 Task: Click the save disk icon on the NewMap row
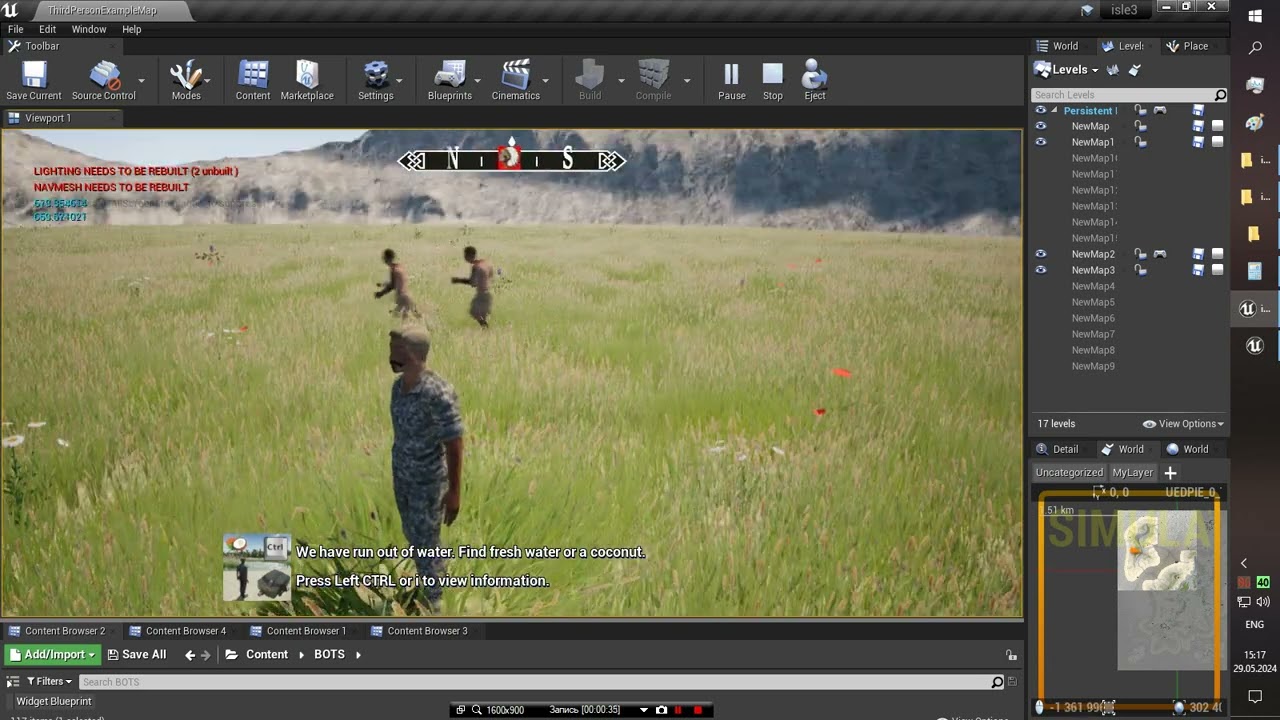pyautogui.click(x=1198, y=126)
